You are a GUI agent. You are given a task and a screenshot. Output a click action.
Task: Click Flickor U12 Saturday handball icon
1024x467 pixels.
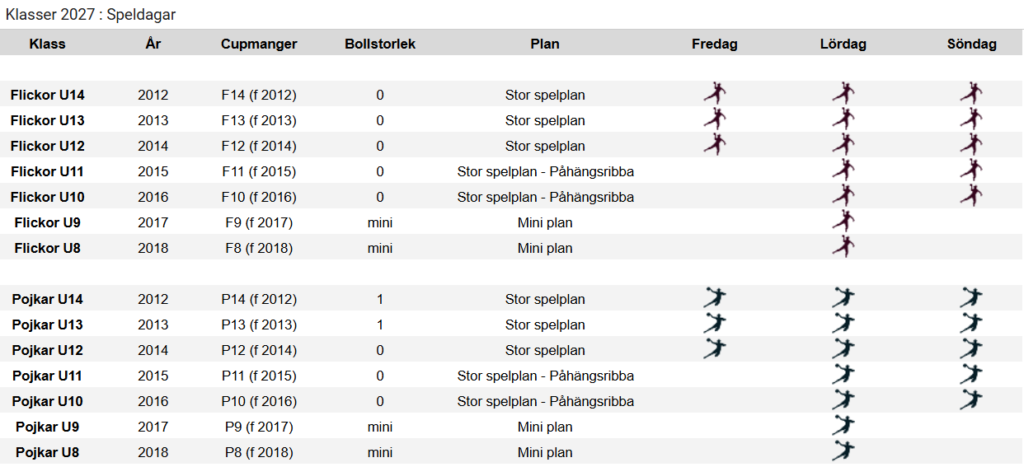[x=843, y=144]
